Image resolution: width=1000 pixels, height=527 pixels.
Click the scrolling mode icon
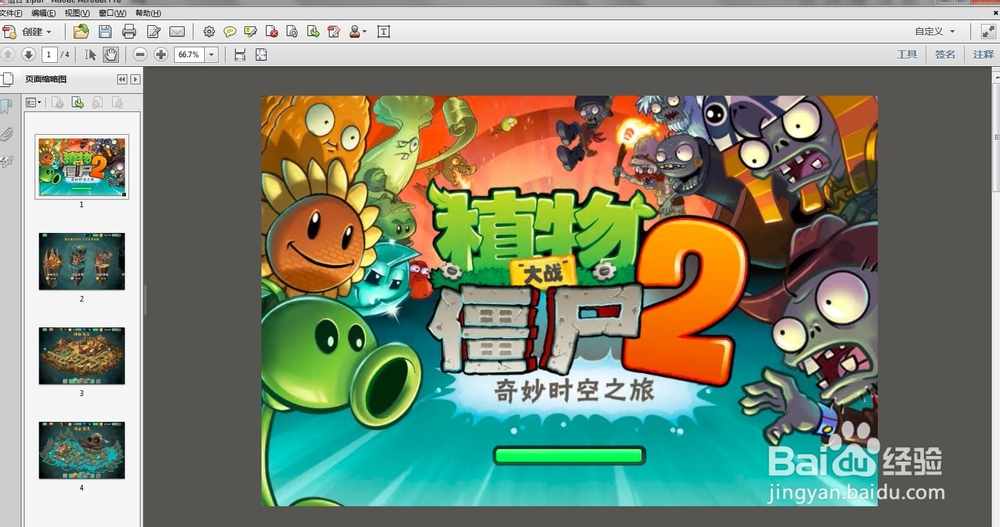click(x=240, y=54)
